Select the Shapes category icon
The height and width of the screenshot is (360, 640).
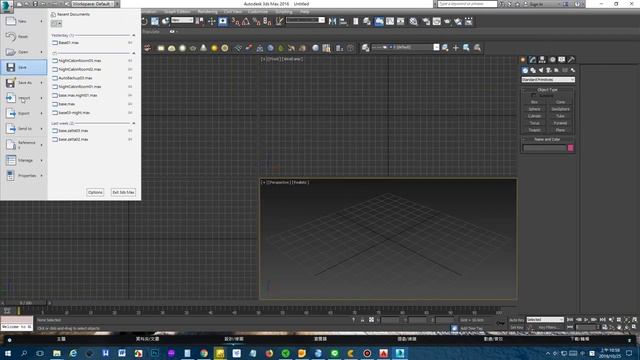(x=533, y=70)
